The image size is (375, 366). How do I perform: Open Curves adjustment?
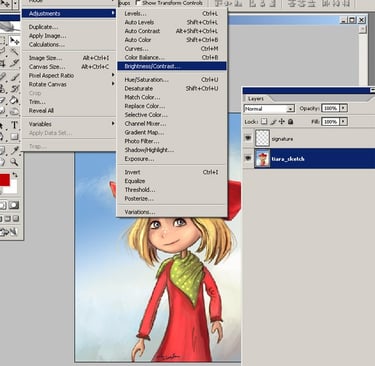tap(172, 49)
